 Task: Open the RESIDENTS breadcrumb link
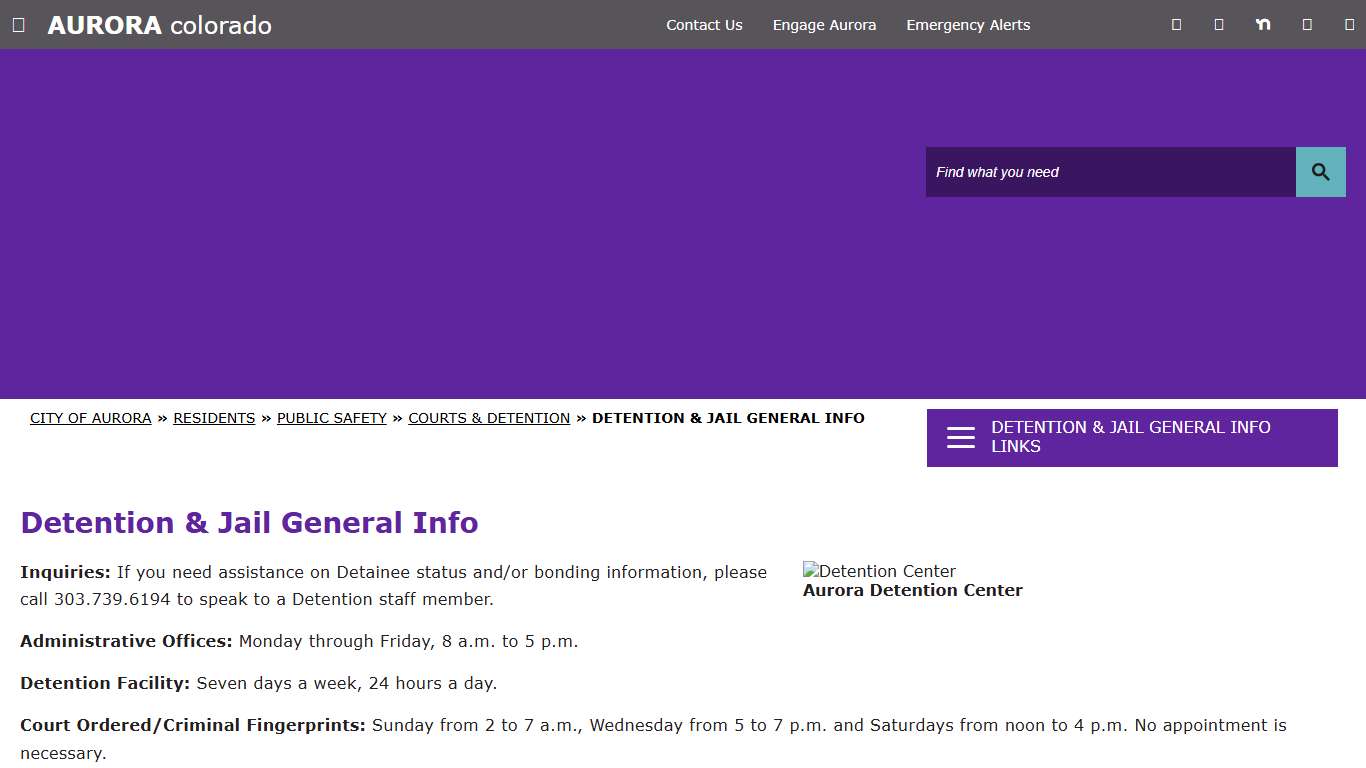214,418
